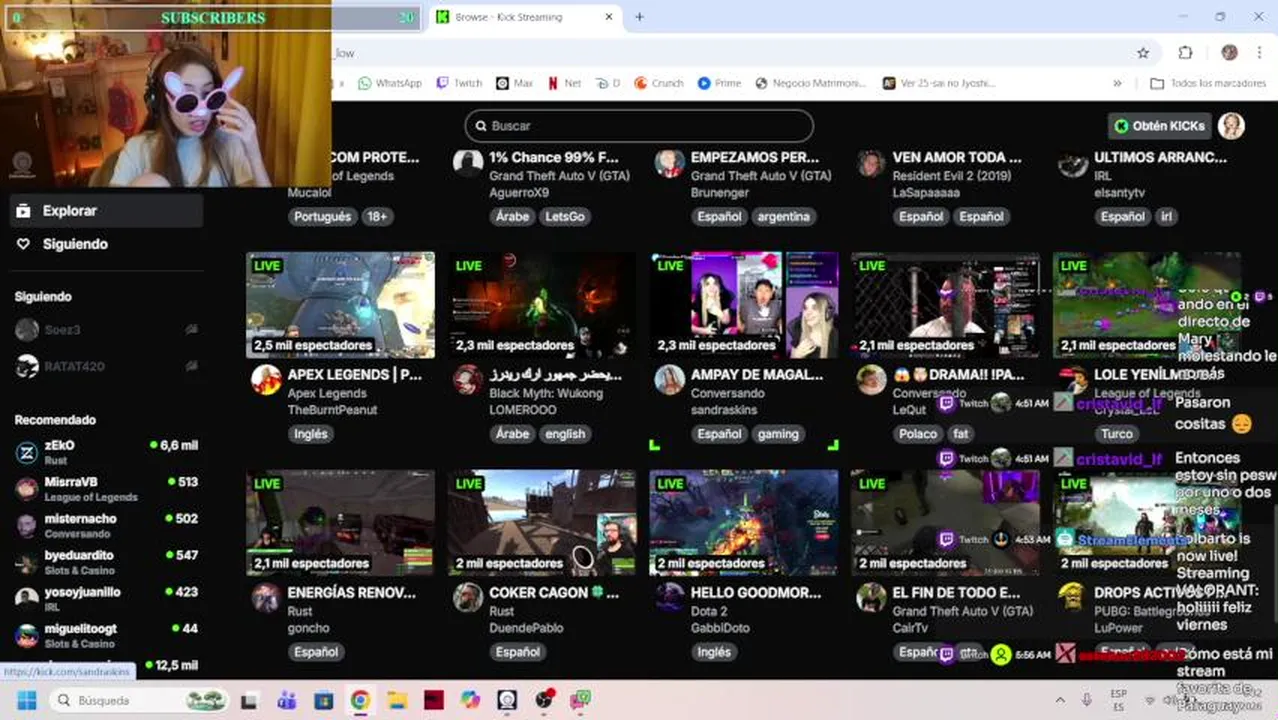The image size is (1278, 720).
Task: Go to Siguiendo in the sidebar
Action: (106, 244)
